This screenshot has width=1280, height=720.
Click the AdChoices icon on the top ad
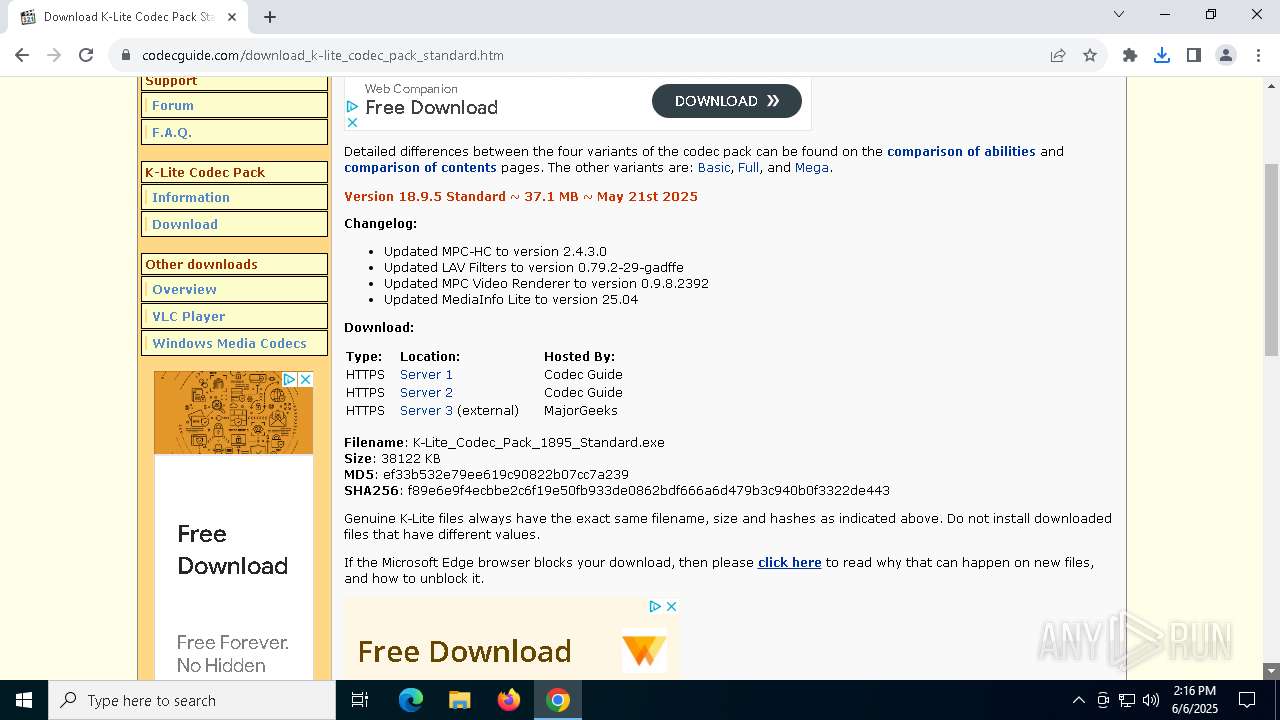tap(352, 106)
